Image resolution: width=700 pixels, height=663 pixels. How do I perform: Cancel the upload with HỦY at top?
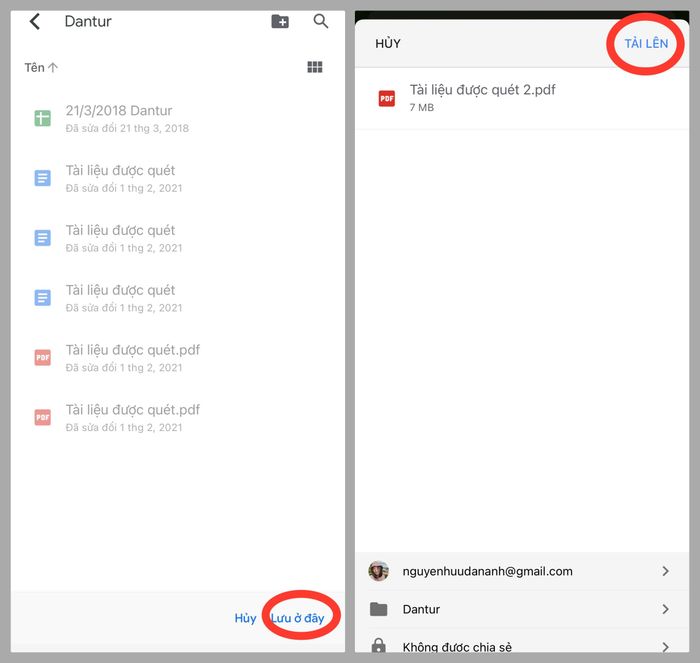[388, 44]
